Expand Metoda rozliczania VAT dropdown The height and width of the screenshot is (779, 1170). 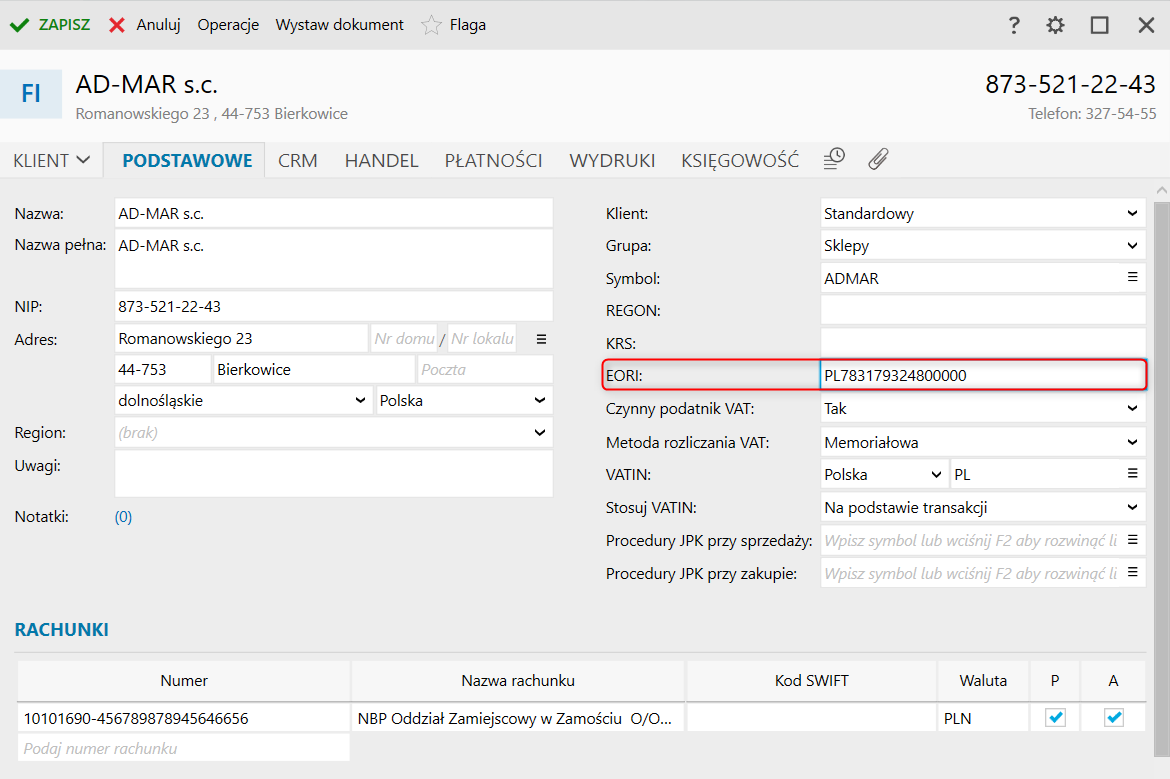(1132, 442)
